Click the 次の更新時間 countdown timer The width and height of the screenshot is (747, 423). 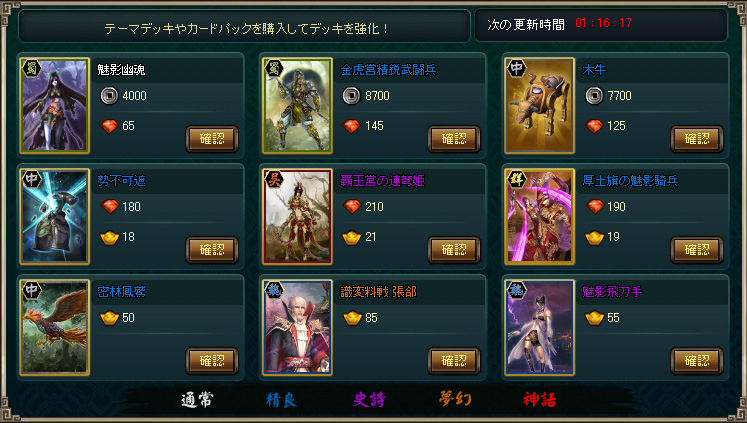(x=603, y=23)
